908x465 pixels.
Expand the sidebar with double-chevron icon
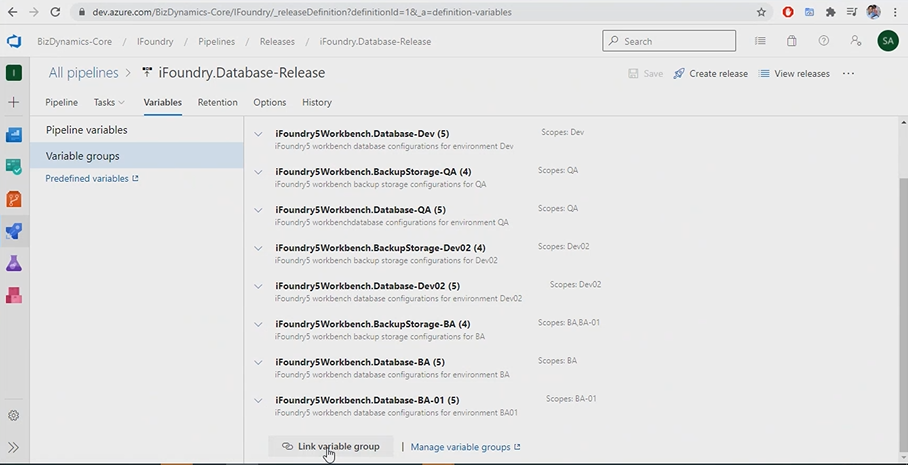click(x=14, y=447)
